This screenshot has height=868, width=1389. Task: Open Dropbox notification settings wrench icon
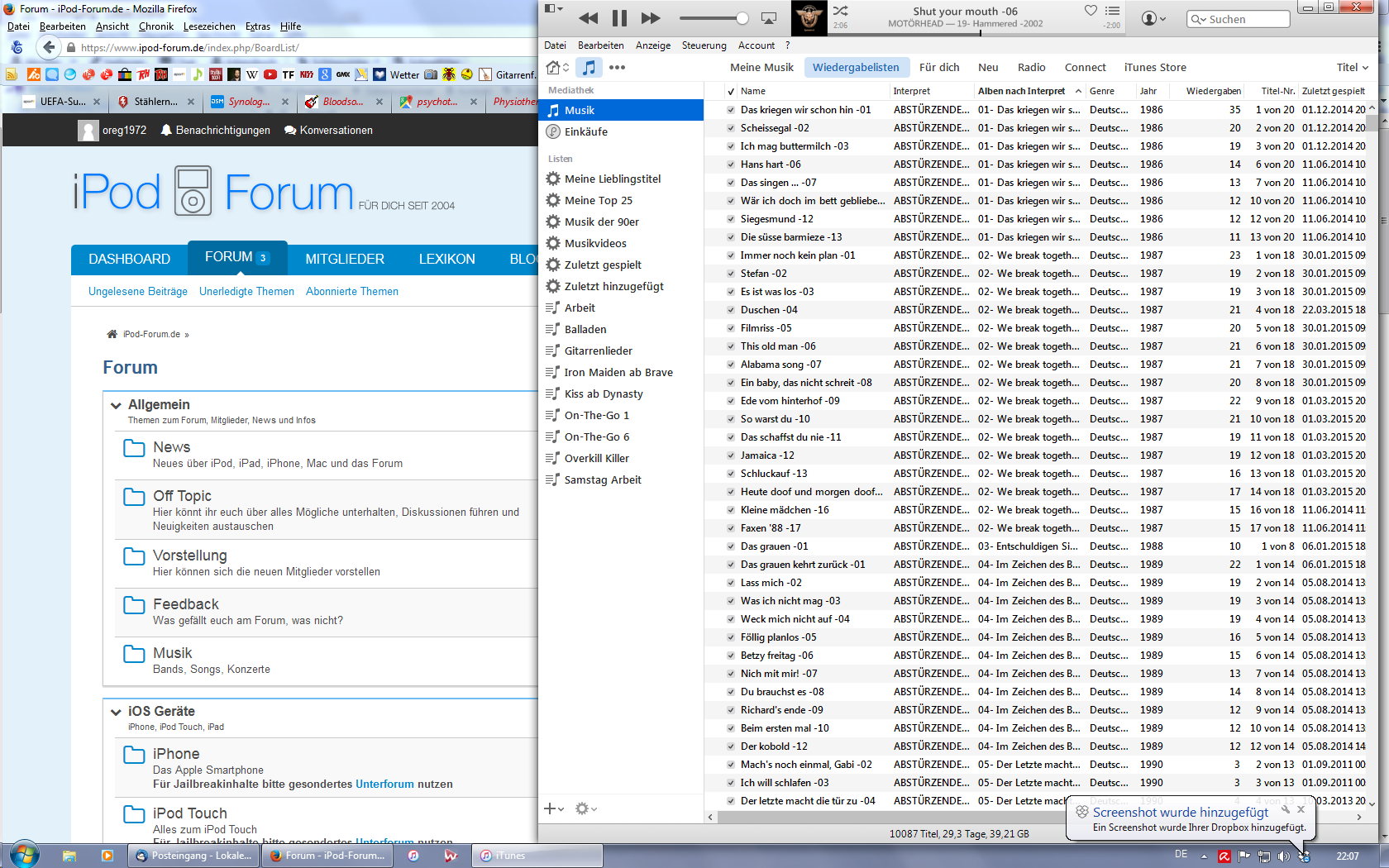pyautogui.click(x=1286, y=810)
